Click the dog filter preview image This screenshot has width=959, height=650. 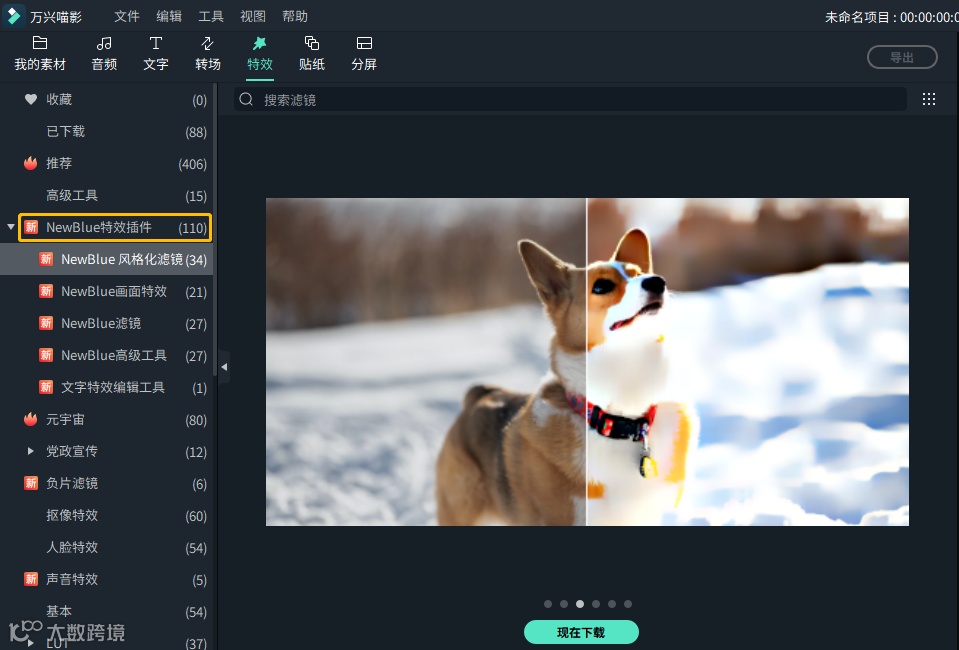coord(587,361)
